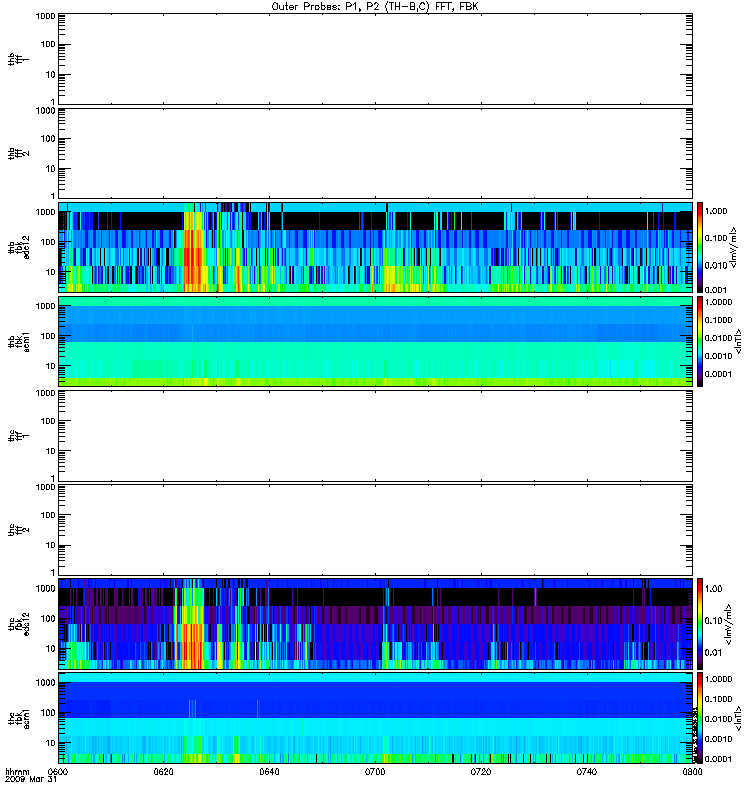The height and width of the screenshot is (800, 750).
Task: Click the '0.0001' tick on the thc scm1 color bar
Action: coord(718,759)
